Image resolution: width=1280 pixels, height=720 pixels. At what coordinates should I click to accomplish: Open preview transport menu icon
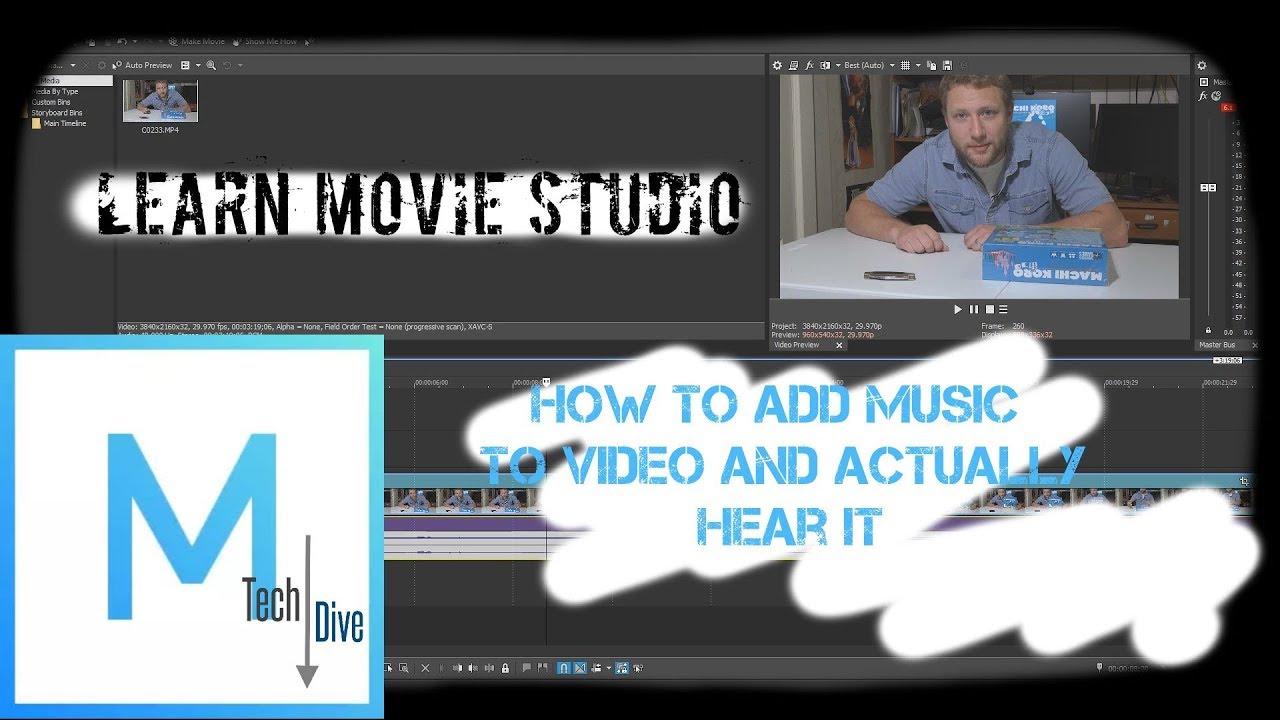coord(1003,310)
